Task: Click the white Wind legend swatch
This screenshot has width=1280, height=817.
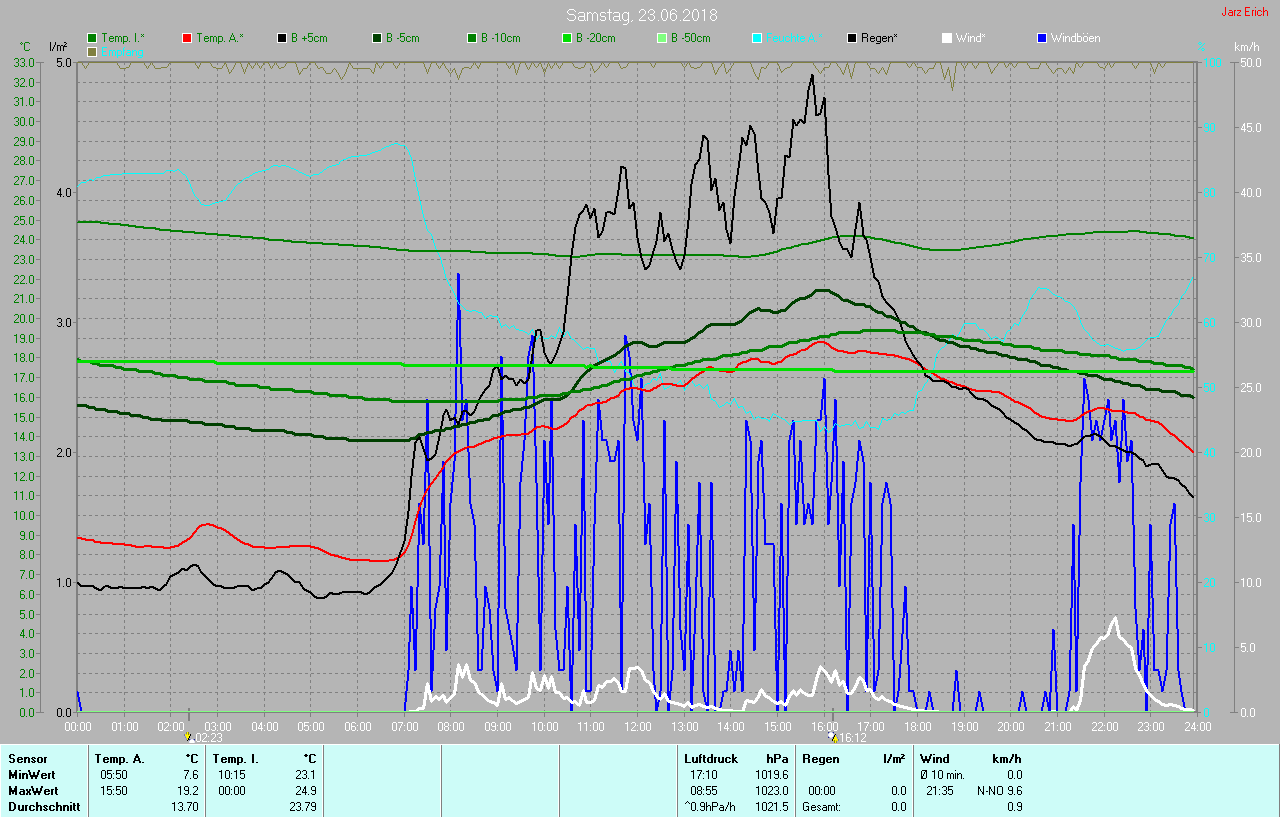Action: 947,38
